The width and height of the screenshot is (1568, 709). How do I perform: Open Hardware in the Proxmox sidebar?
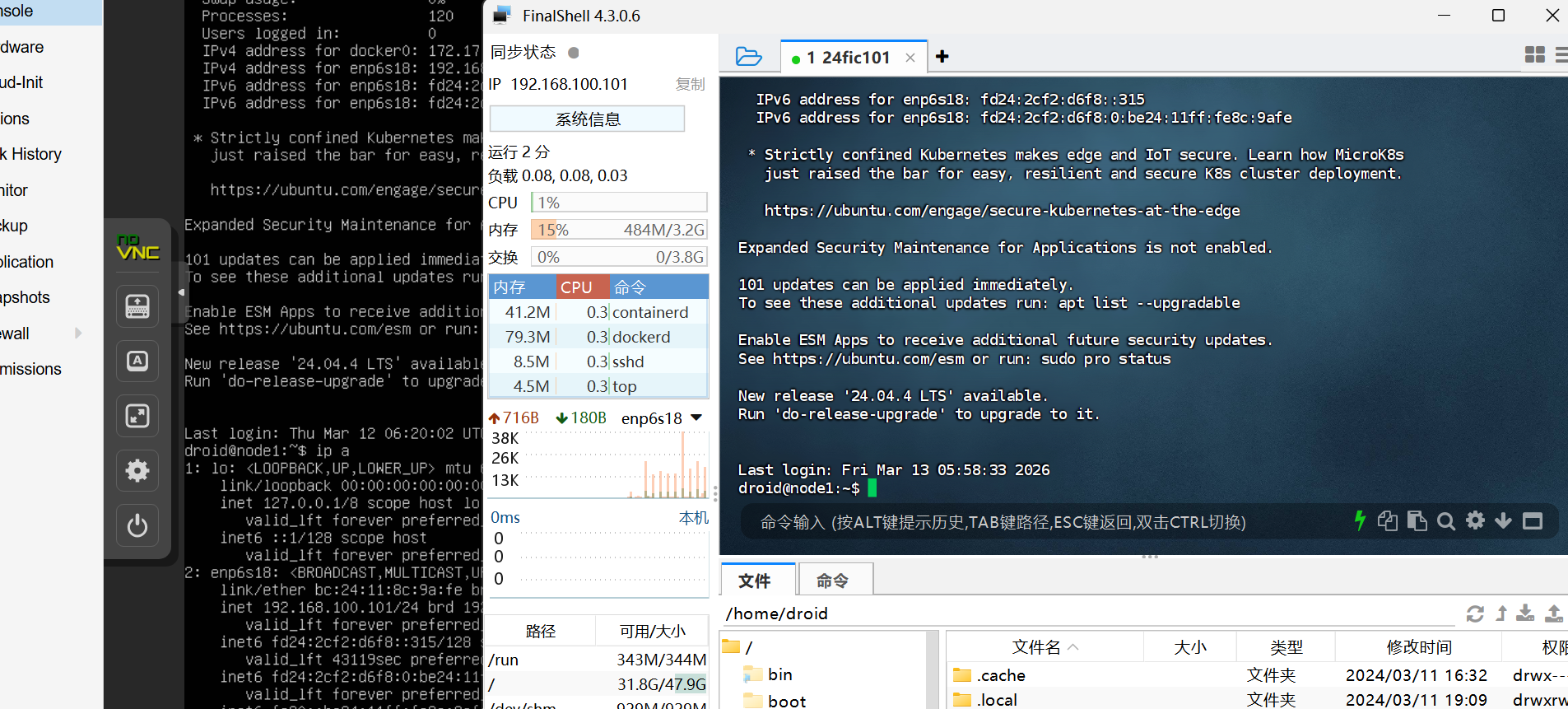[x=22, y=47]
